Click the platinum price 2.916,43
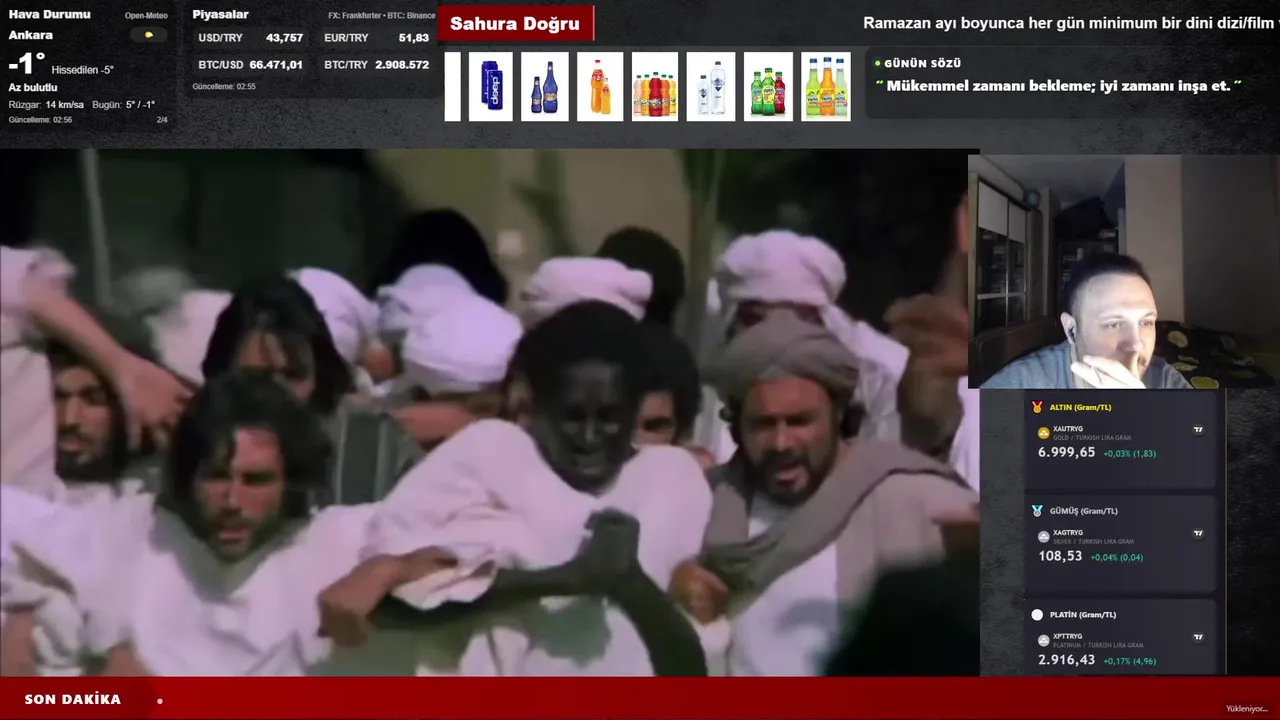 click(1067, 660)
